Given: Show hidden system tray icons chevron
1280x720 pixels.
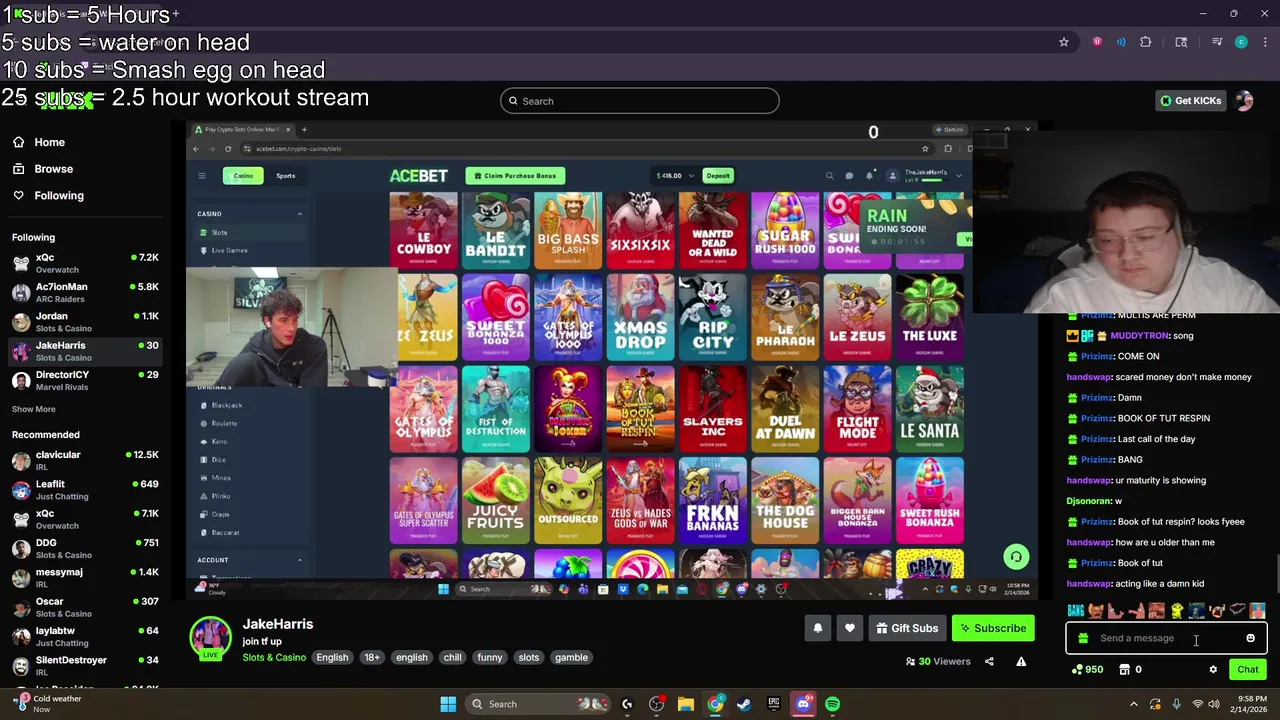Looking at the screenshot, I should pyautogui.click(x=1133, y=704).
